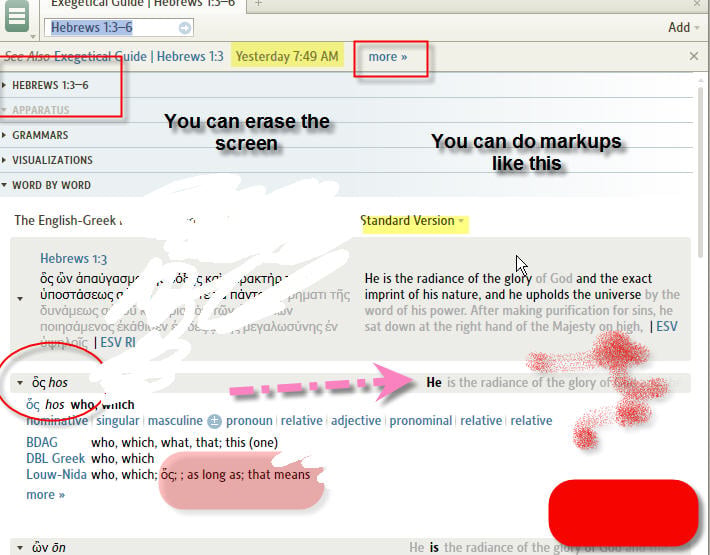Open the Add dropdown menu

click(683, 28)
